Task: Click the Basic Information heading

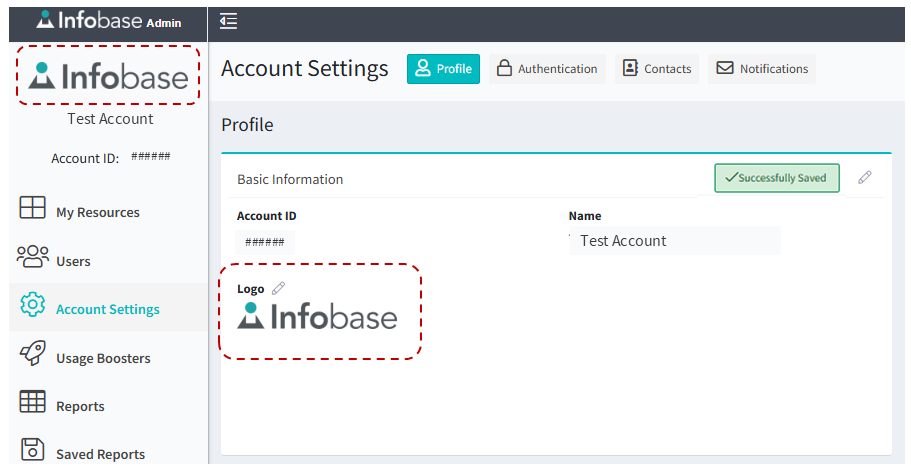Action: coord(290,179)
